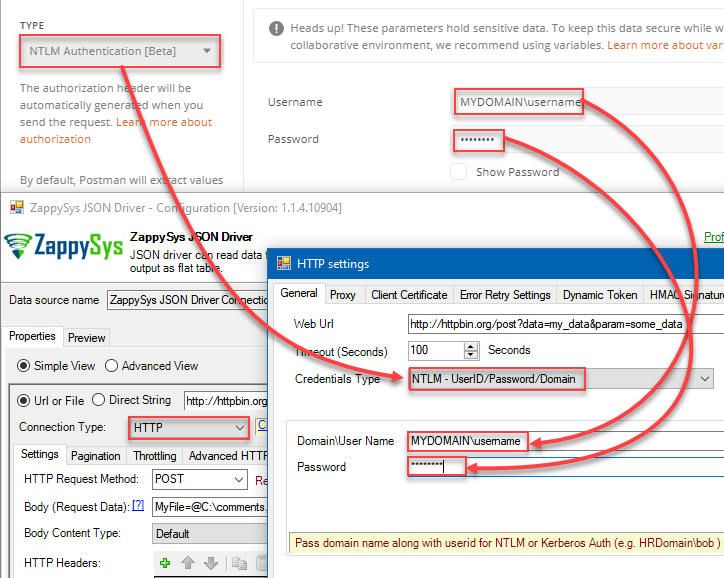Enable the Show Password checkbox

458,172
